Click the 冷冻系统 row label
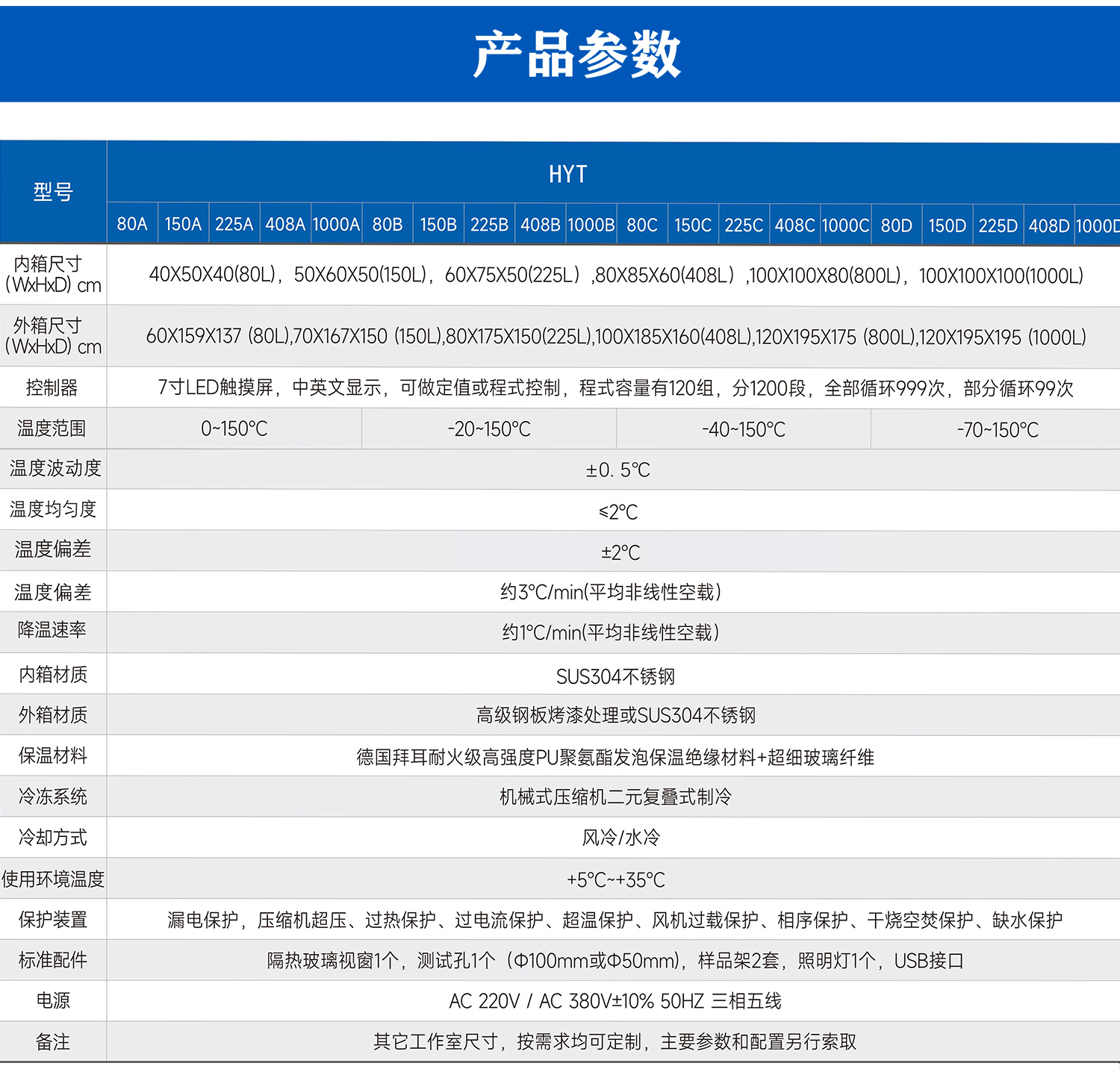Screen dimensions: 1120x1069 click(53, 797)
